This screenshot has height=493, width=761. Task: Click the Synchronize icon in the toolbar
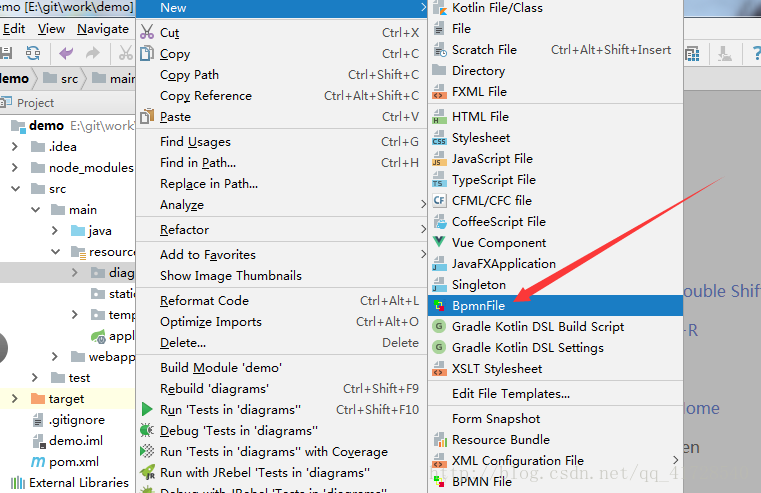click(33, 53)
